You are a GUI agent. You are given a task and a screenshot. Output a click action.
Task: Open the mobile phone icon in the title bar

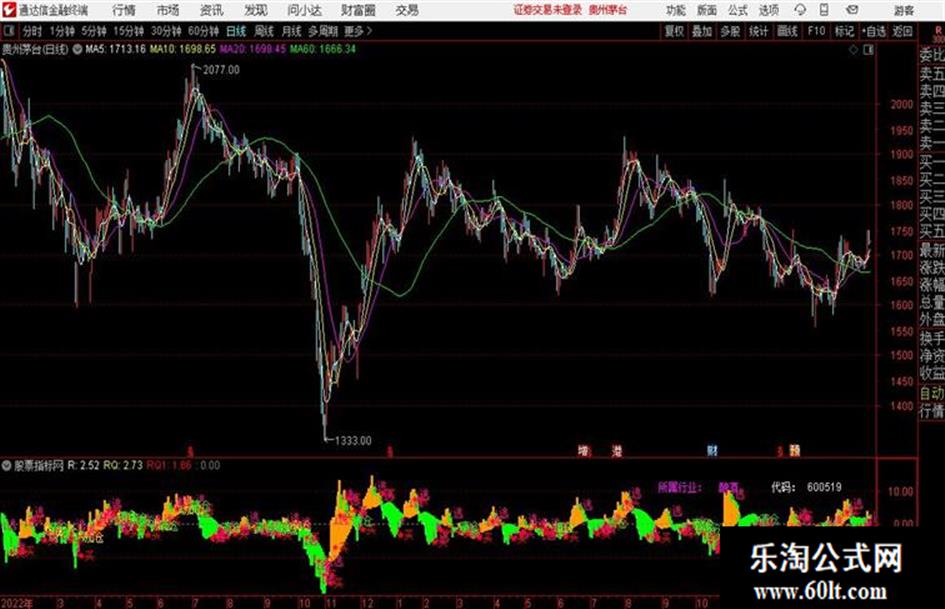824,10
